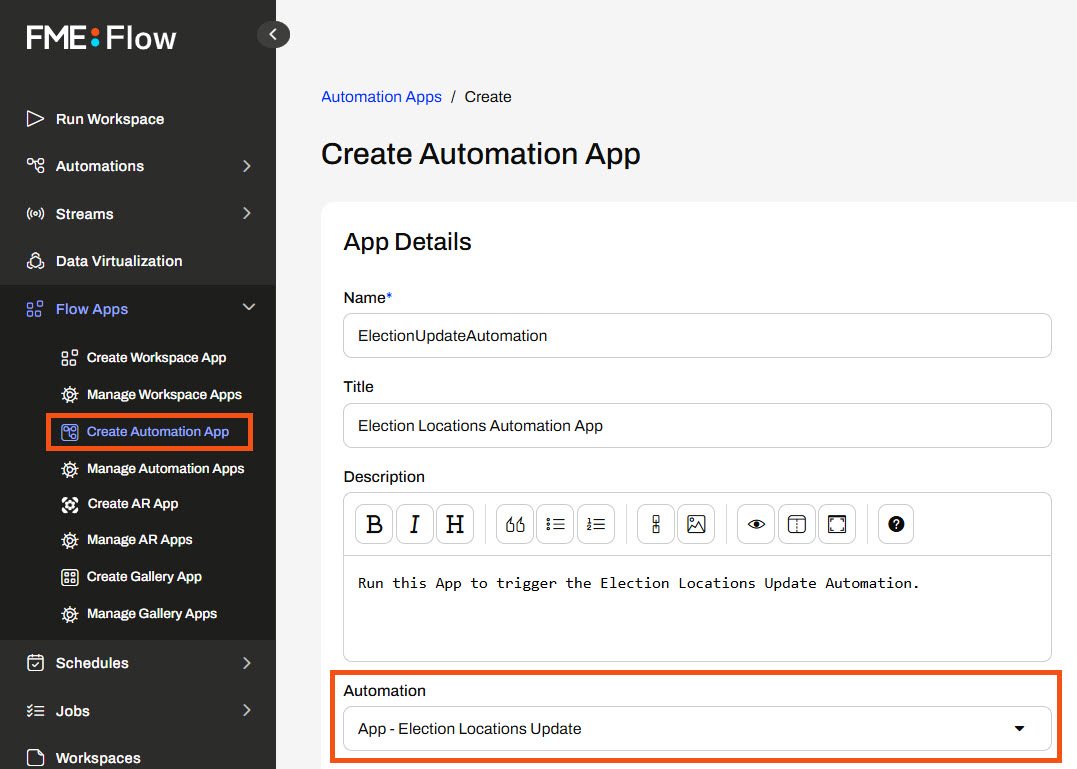Image resolution: width=1077 pixels, height=769 pixels.
Task: Insert a blockquote with the quote button
Action: point(514,525)
